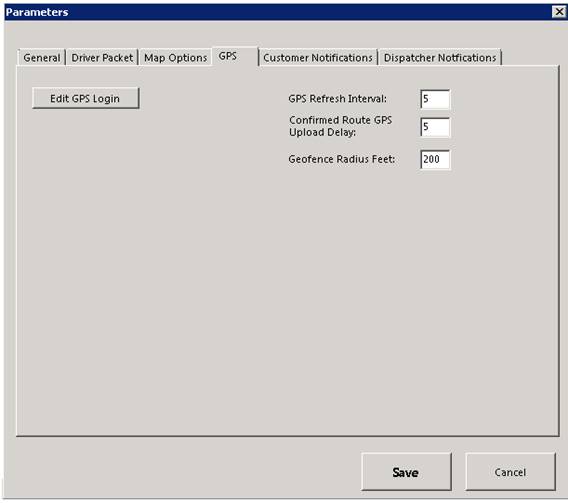Click the 'Geofence Radius Feet:' label
The image size is (568, 503).
[342, 159]
